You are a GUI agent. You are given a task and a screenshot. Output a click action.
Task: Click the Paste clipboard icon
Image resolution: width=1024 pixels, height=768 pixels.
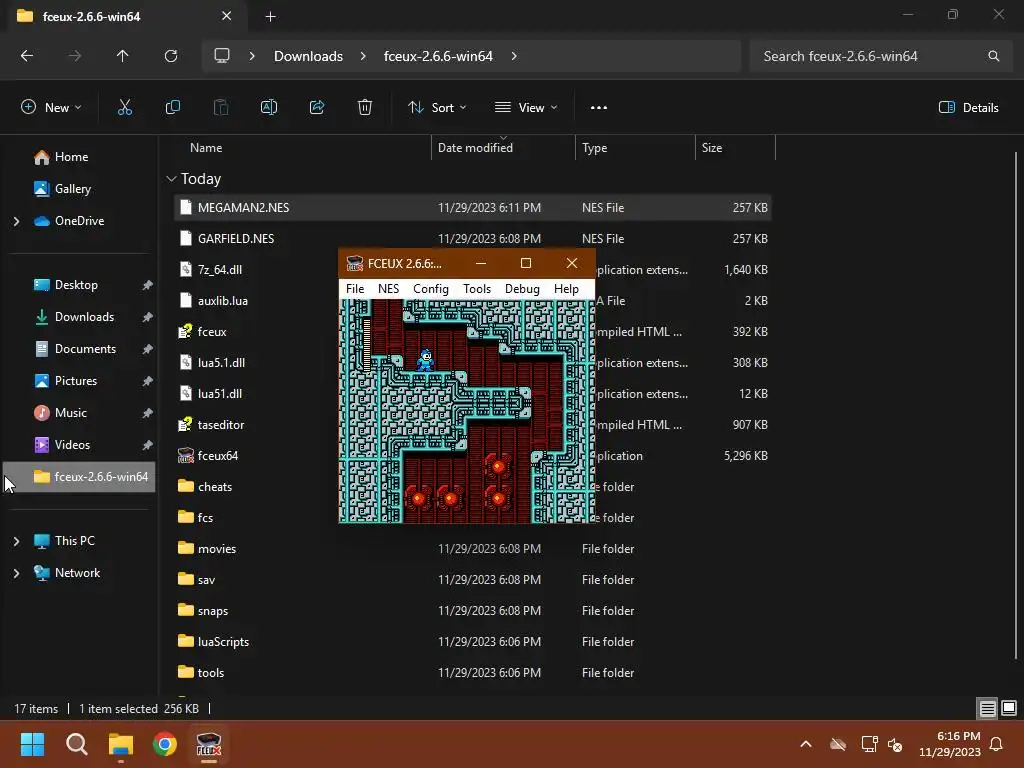pos(221,108)
